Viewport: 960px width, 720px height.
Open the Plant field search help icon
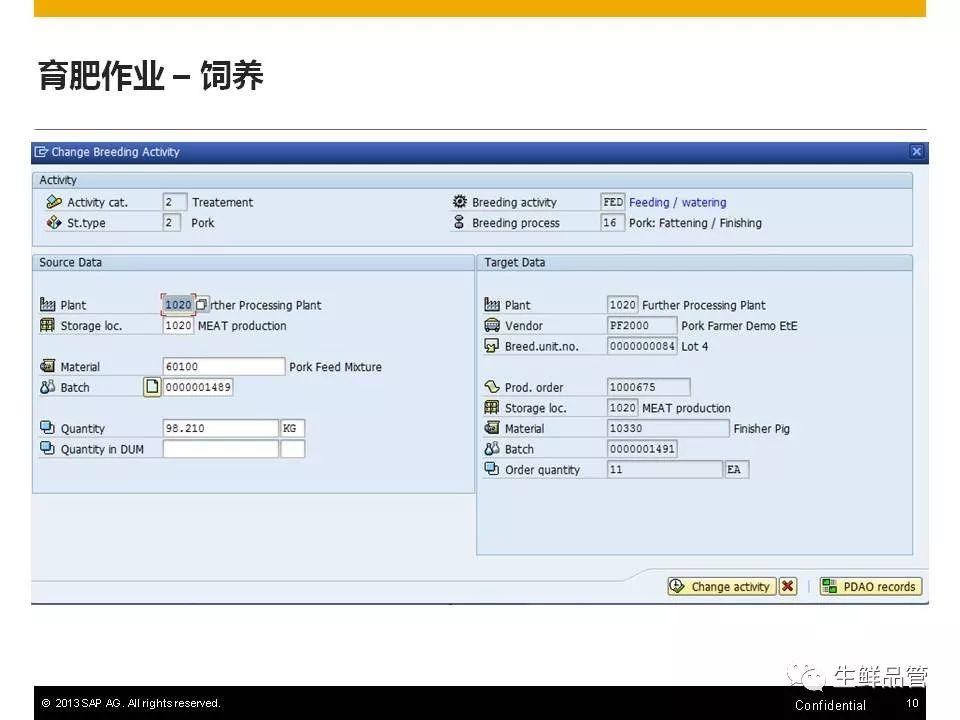(202, 305)
